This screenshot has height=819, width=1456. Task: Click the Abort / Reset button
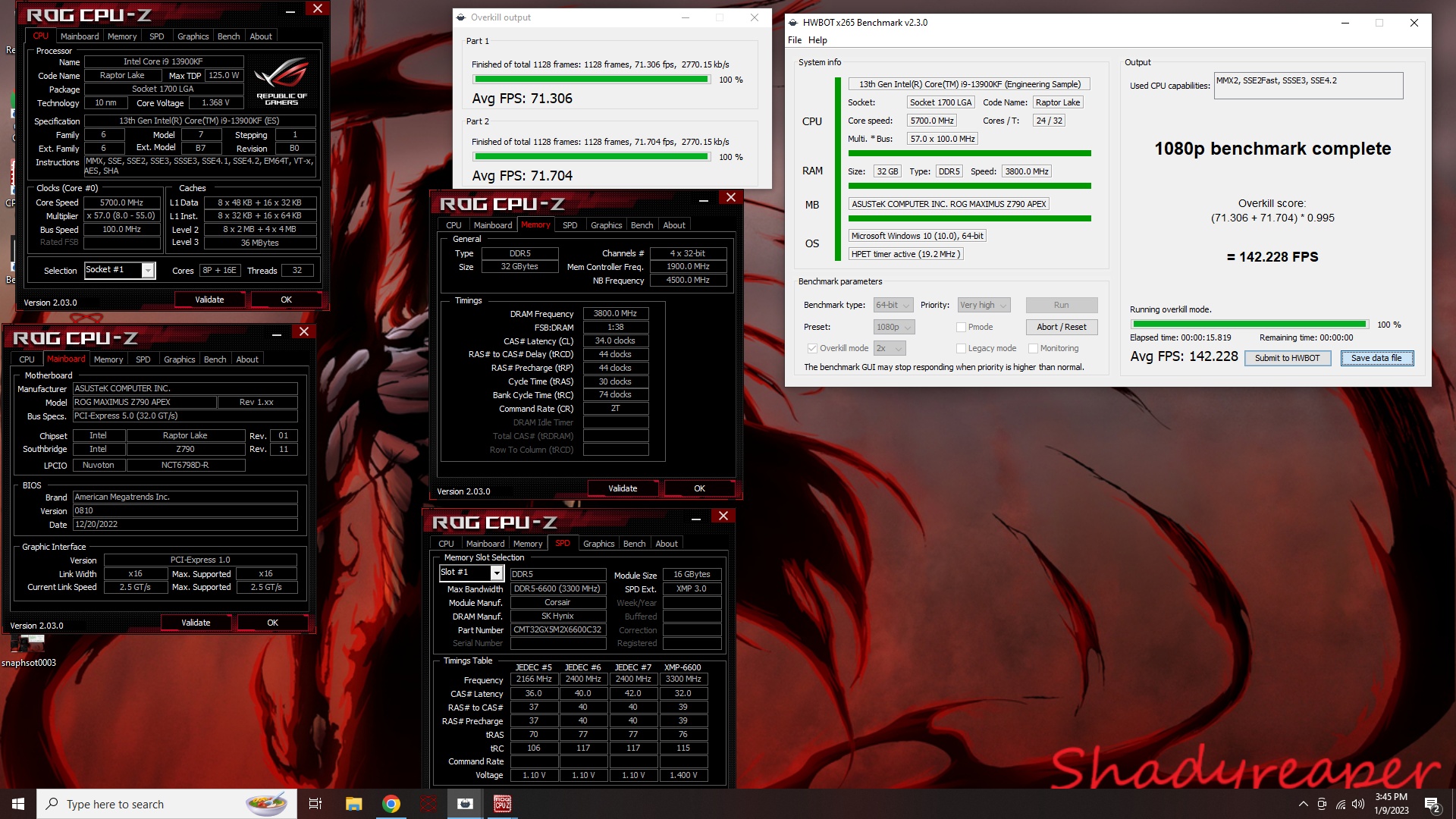(x=1061, y=327)
